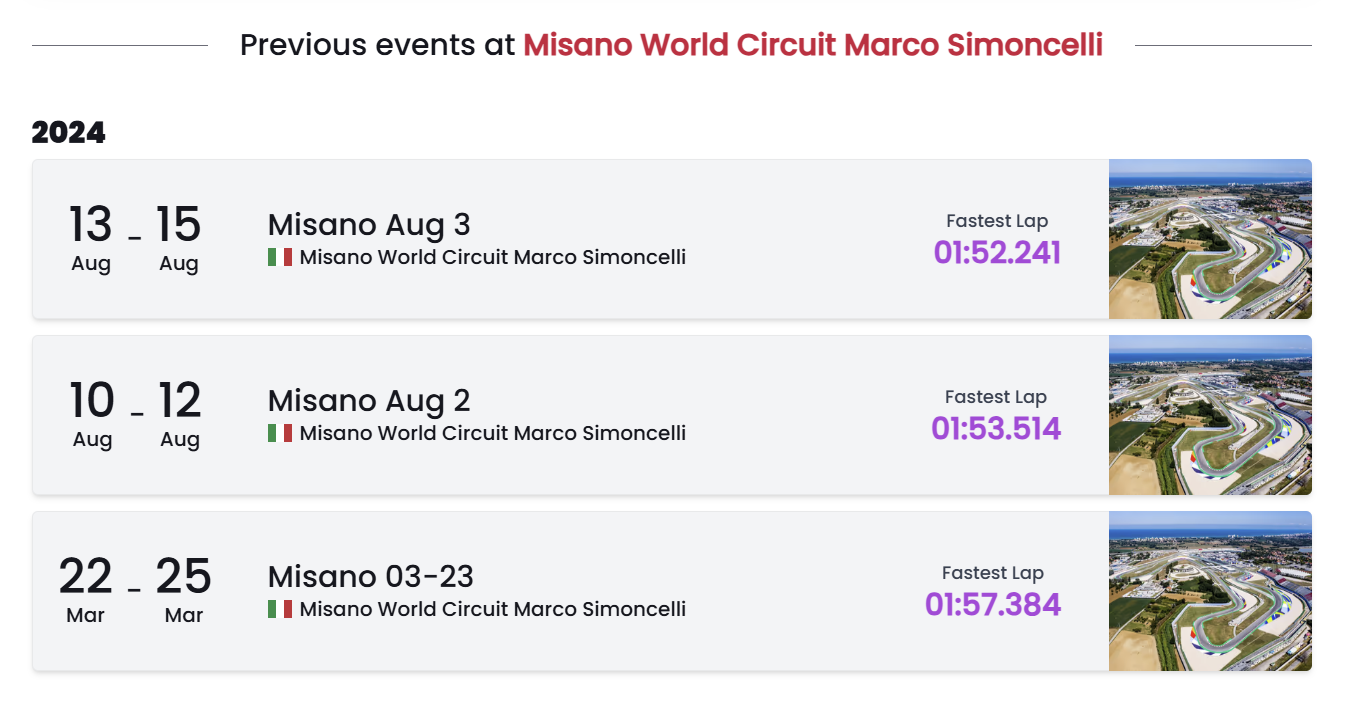Click the fastest lap time 01:53.514

click(996, 429)
